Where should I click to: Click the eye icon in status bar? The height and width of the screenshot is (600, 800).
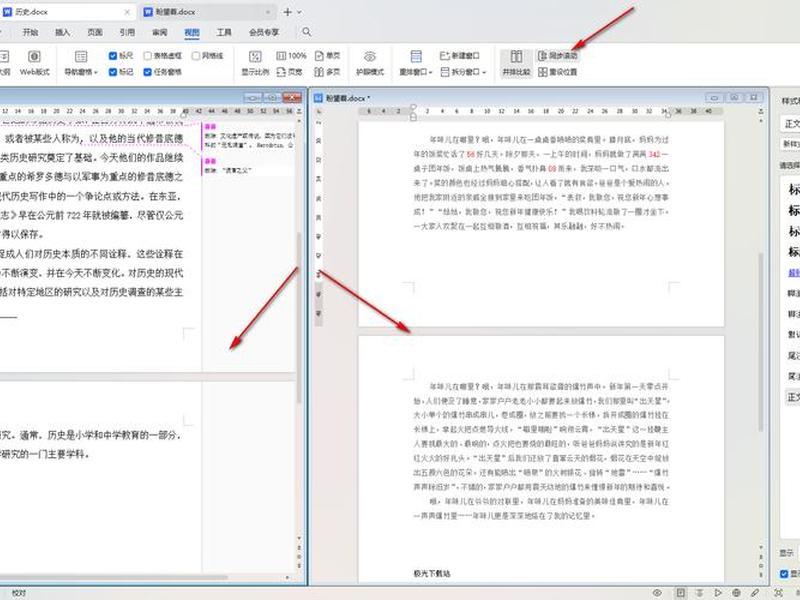coord(657,593)
